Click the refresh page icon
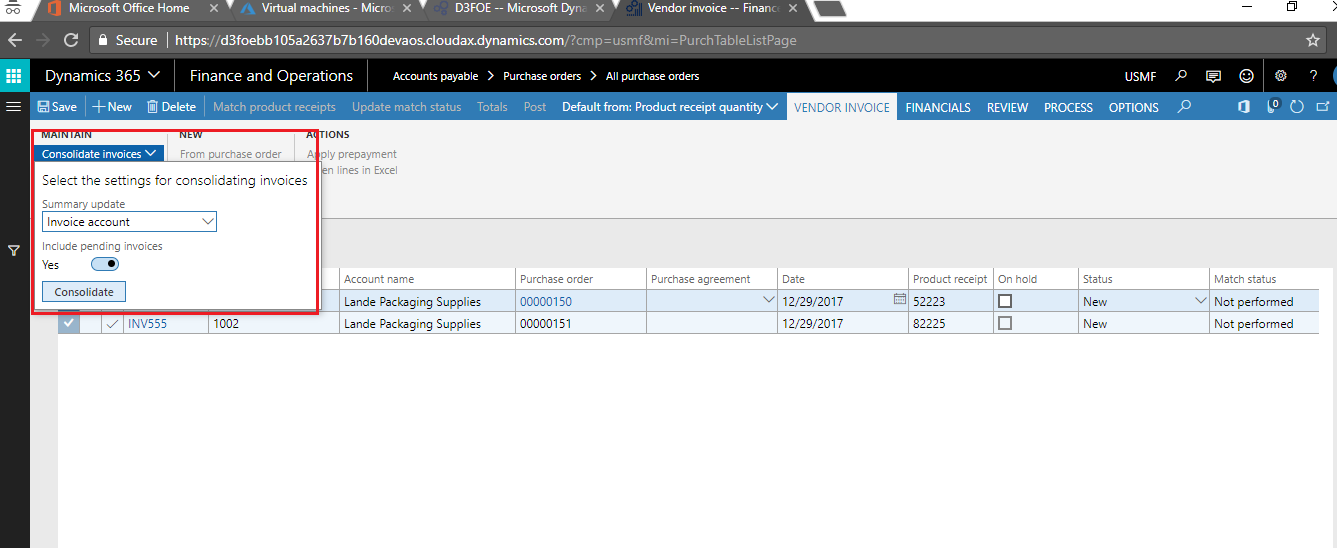 [x=1298, y=107]
